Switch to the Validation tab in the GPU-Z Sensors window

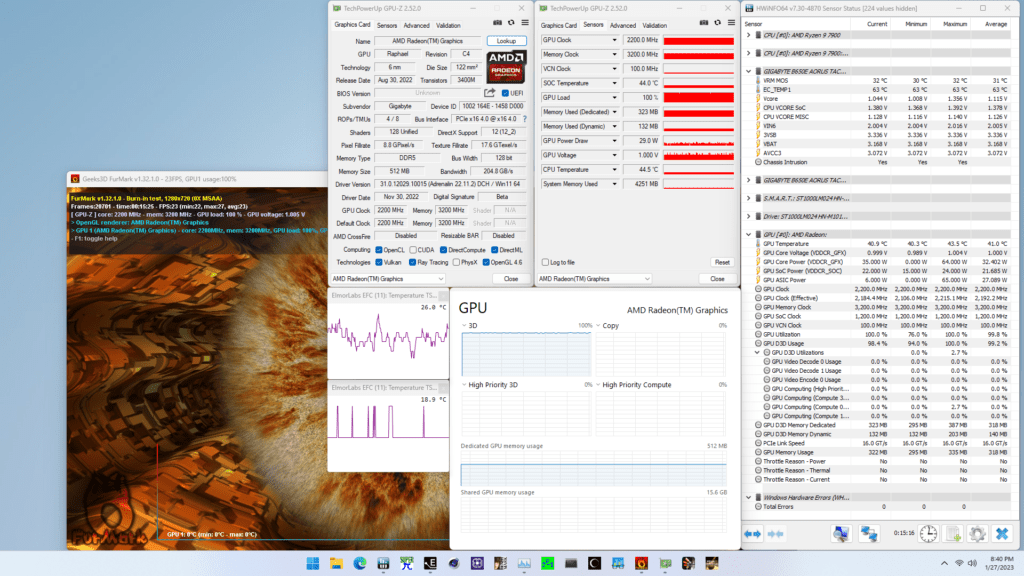pyautogui.click(x=654, y=25)
